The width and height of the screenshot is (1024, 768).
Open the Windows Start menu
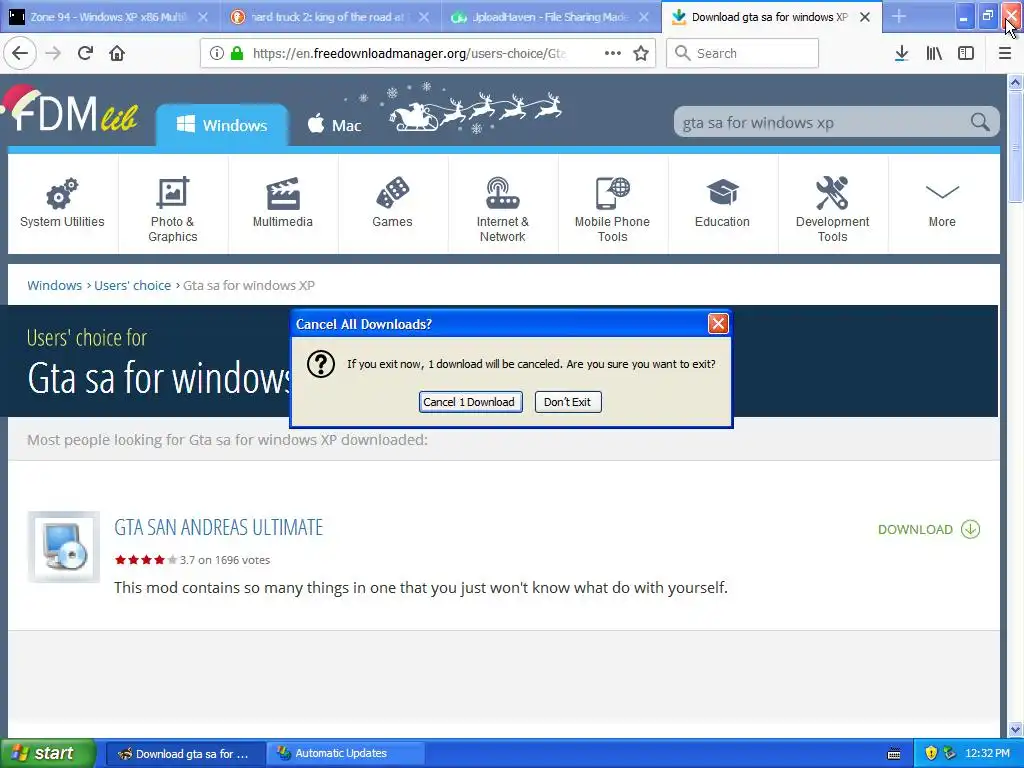pyautogui.click(x=48, y=753)
